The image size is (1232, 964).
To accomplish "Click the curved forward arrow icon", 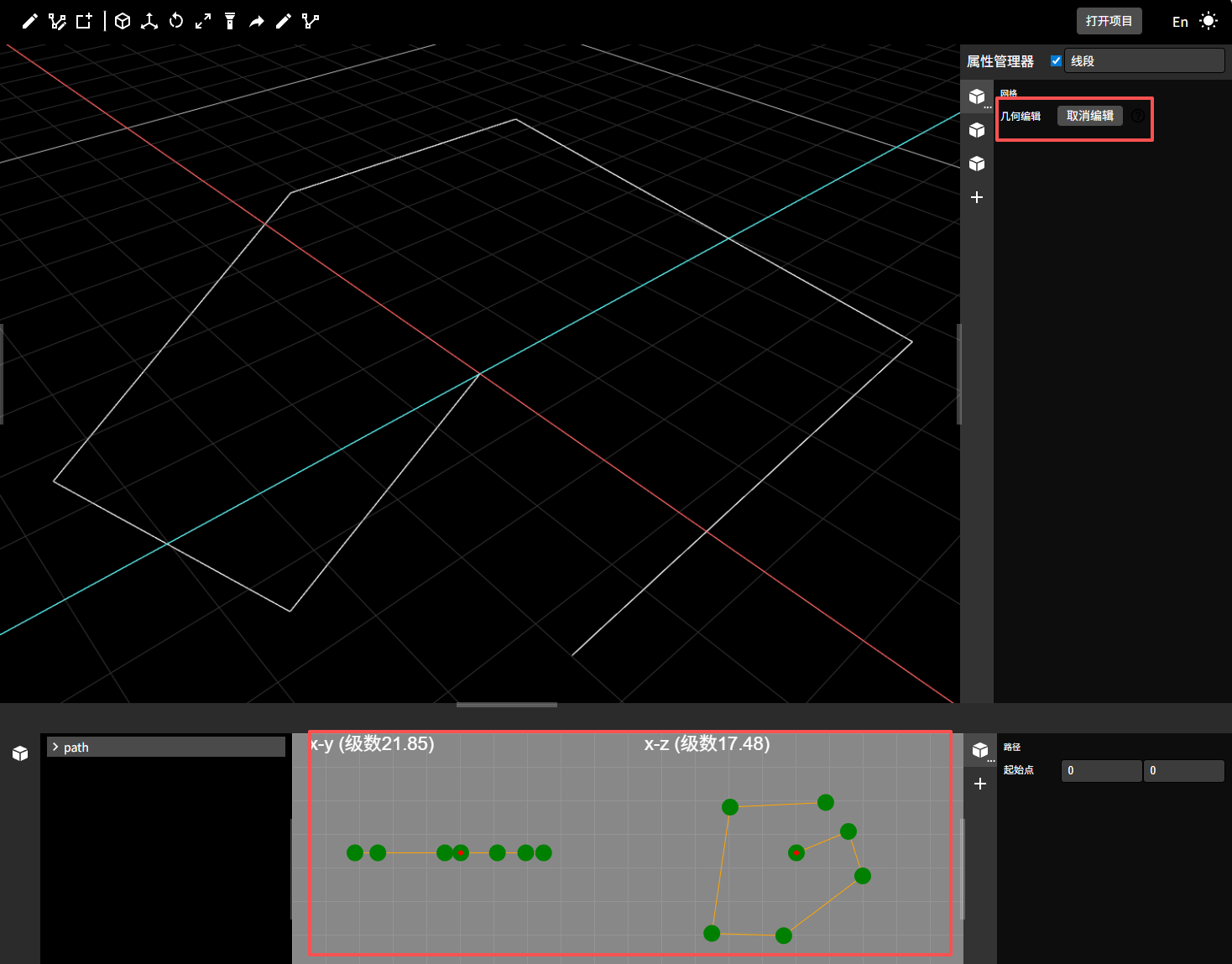I will [257, 21].
